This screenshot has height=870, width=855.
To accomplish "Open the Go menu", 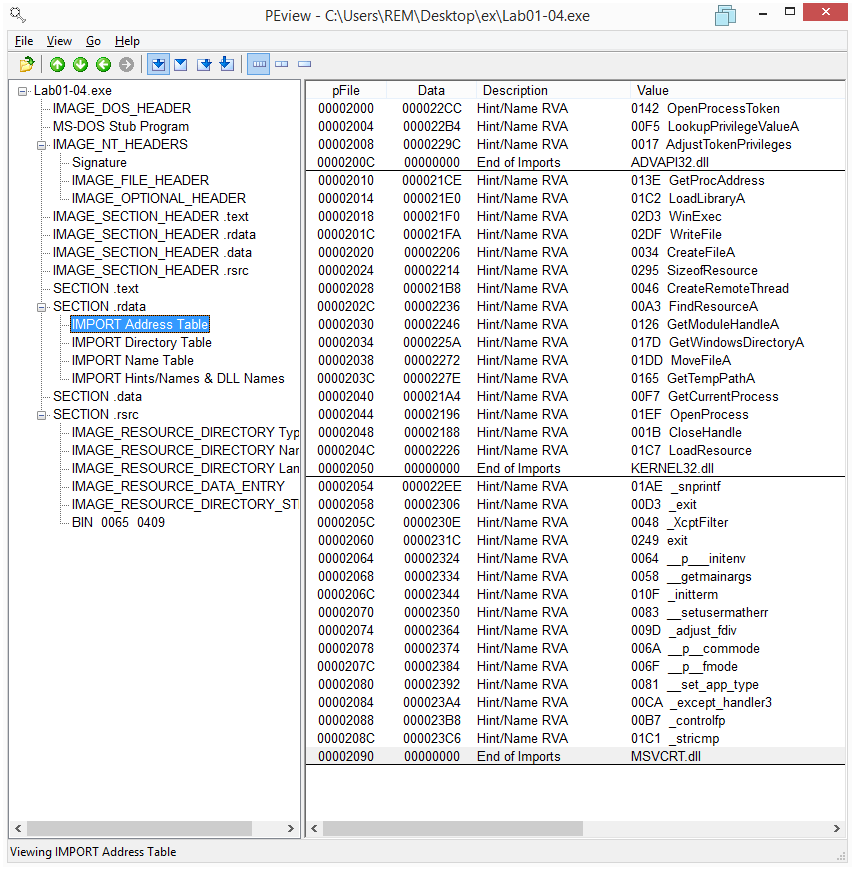I will click(x=93, y=41).
